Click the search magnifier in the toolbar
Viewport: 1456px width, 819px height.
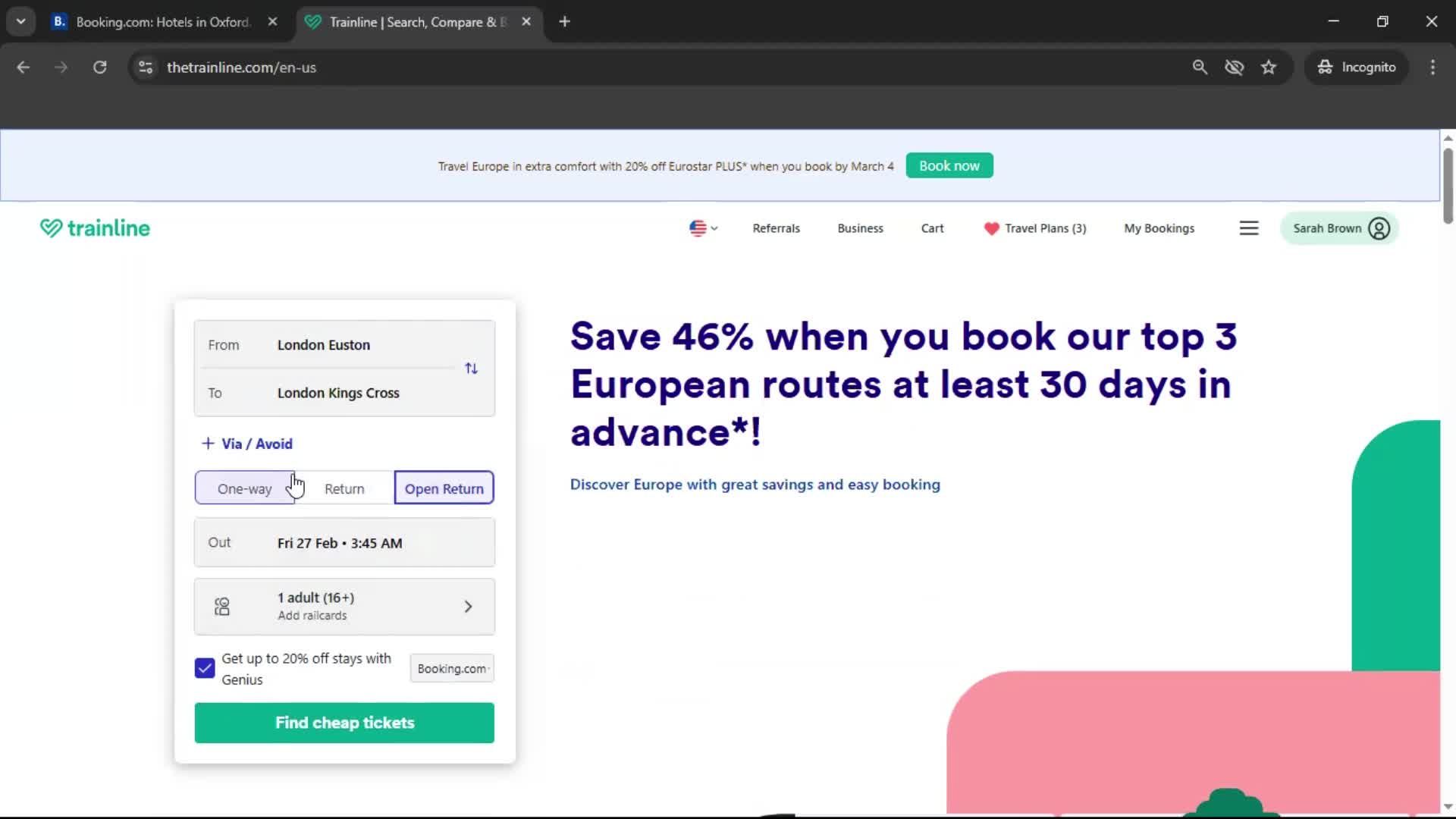[x=1200, y=67]
